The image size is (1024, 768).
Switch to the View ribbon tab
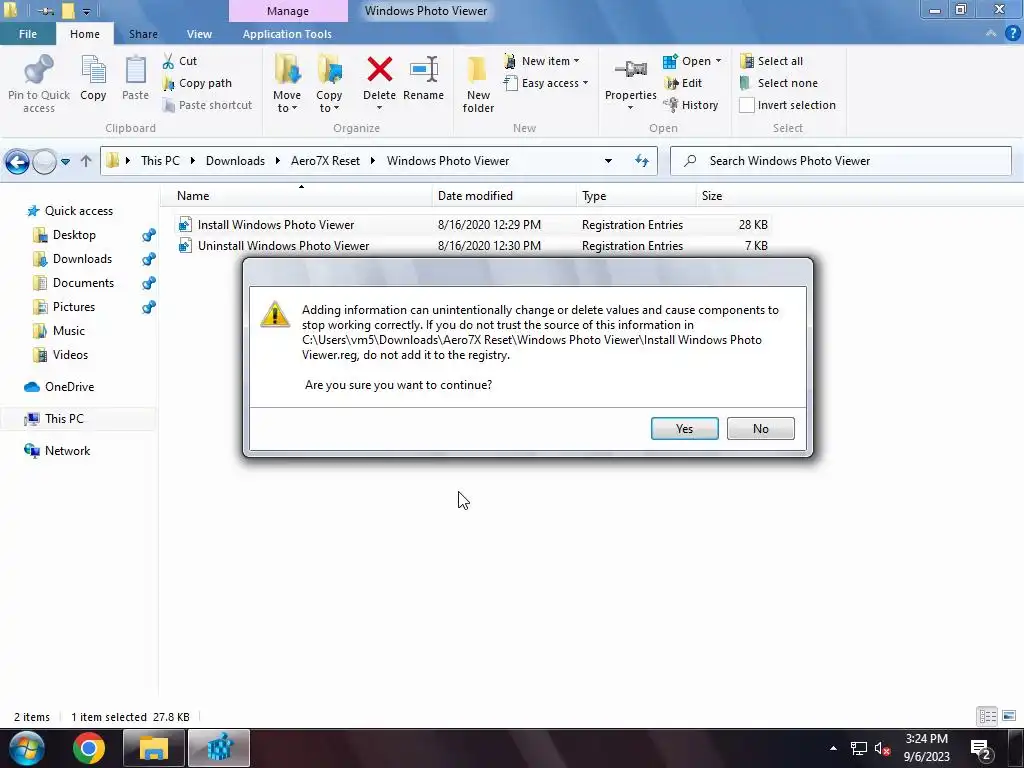[199, 34]
